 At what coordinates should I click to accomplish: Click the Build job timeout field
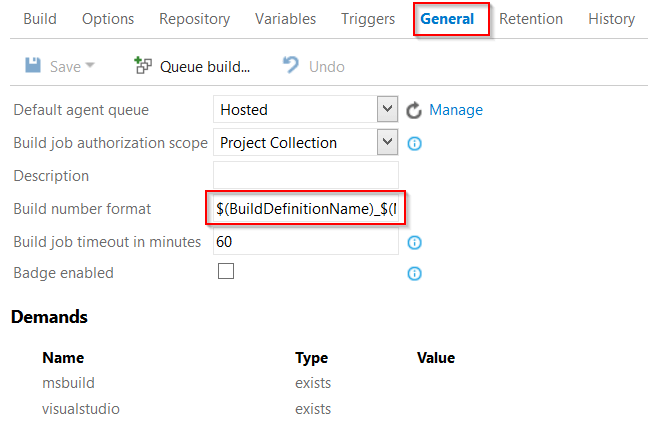click(x=305, y=241)
